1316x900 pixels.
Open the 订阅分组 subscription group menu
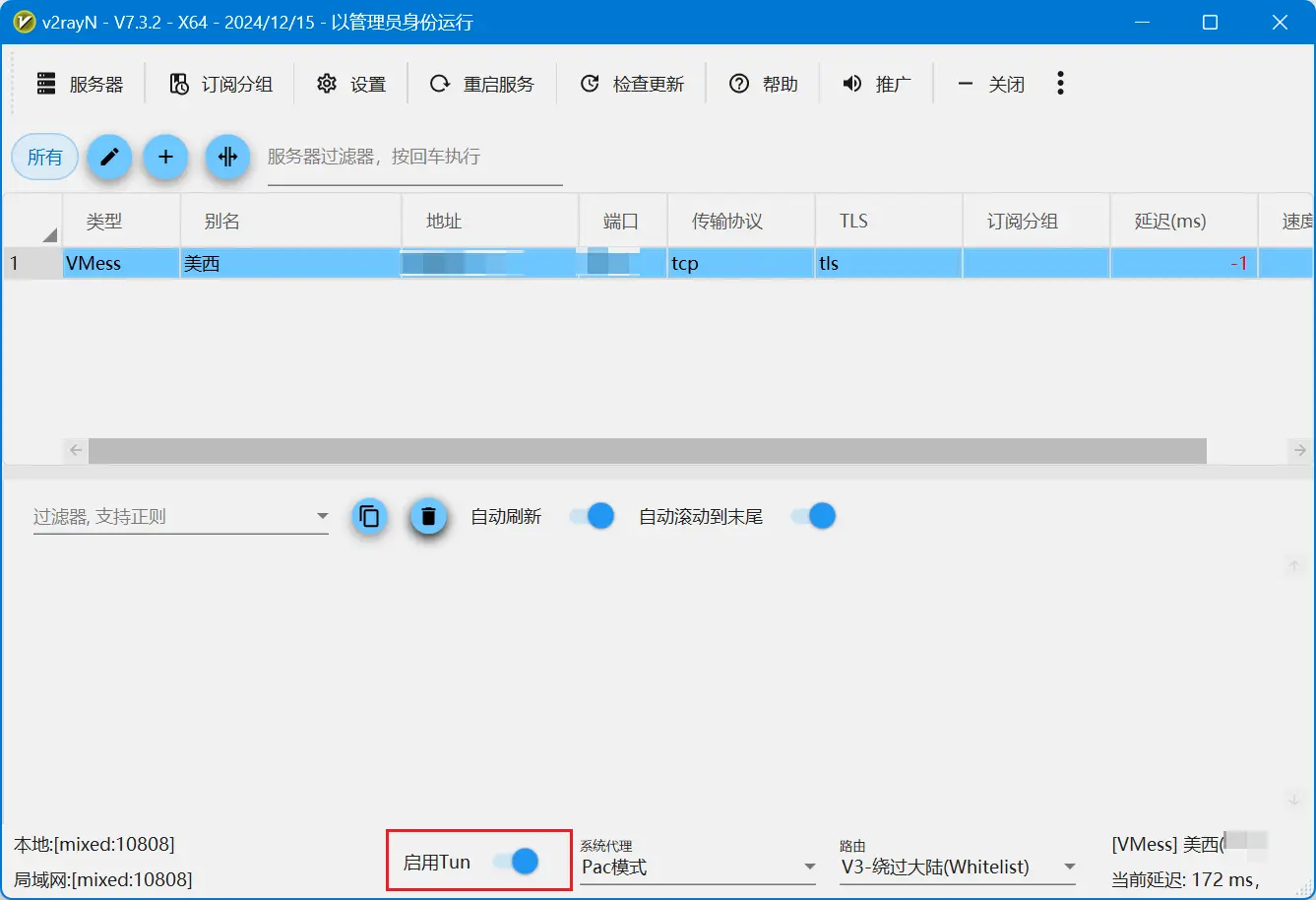pyautogui.click(x=220, y=85)
